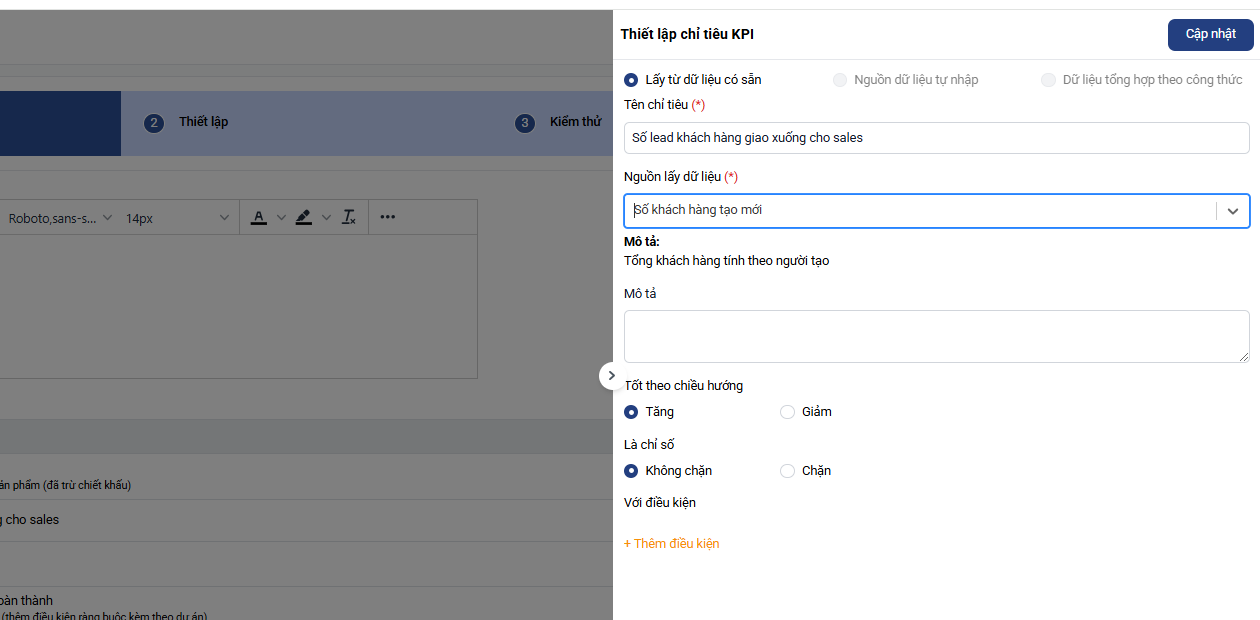Click the step 2 number circle
Viewport: 1260px width, 620px height.
click(x=153, y=123)
